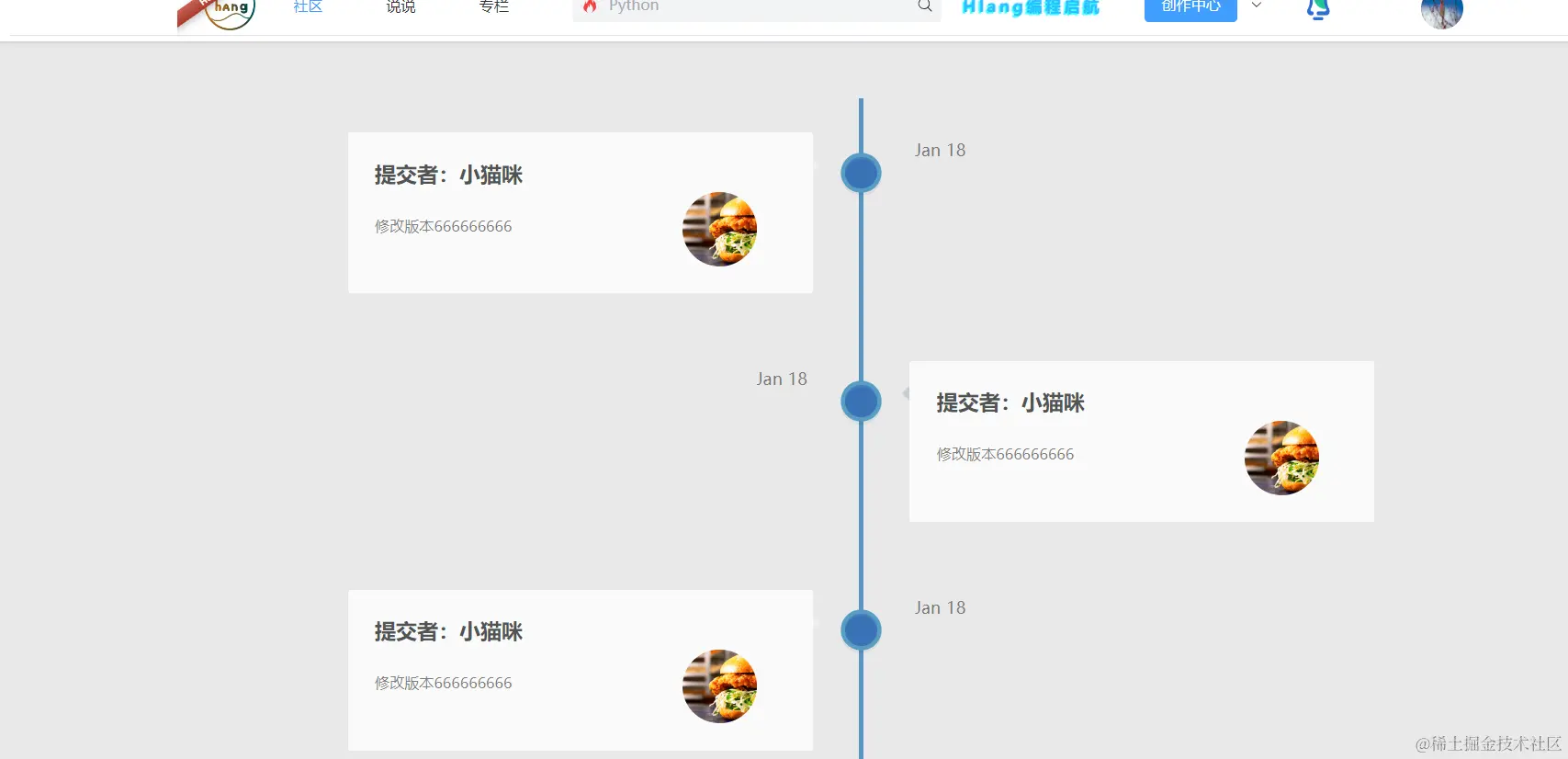
Task: Click the burger avatar in the right-side card
Action: point(1281,458)
